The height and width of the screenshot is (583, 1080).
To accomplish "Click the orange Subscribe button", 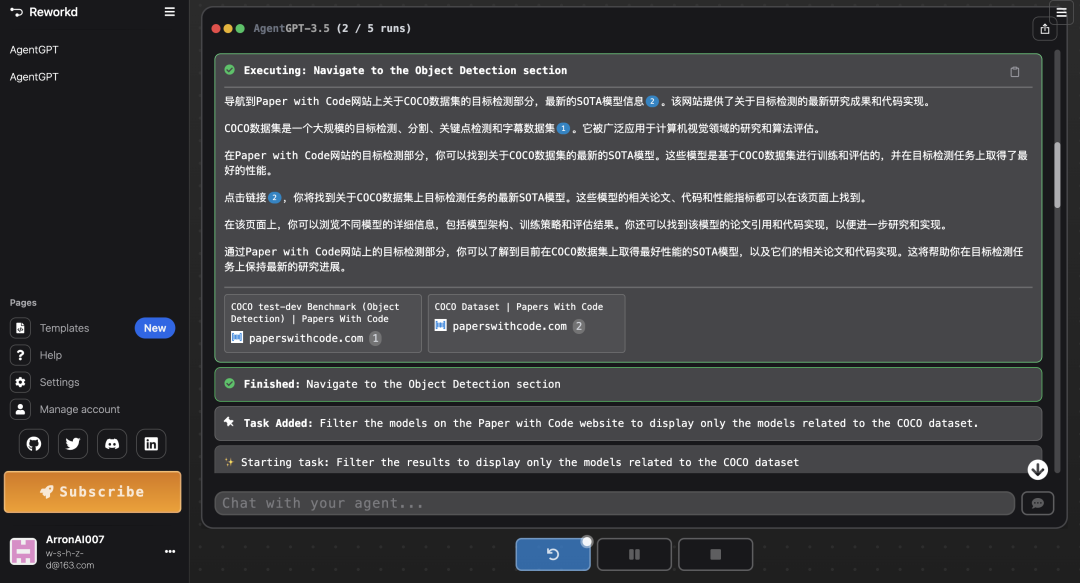I will (x=92, y=491).
